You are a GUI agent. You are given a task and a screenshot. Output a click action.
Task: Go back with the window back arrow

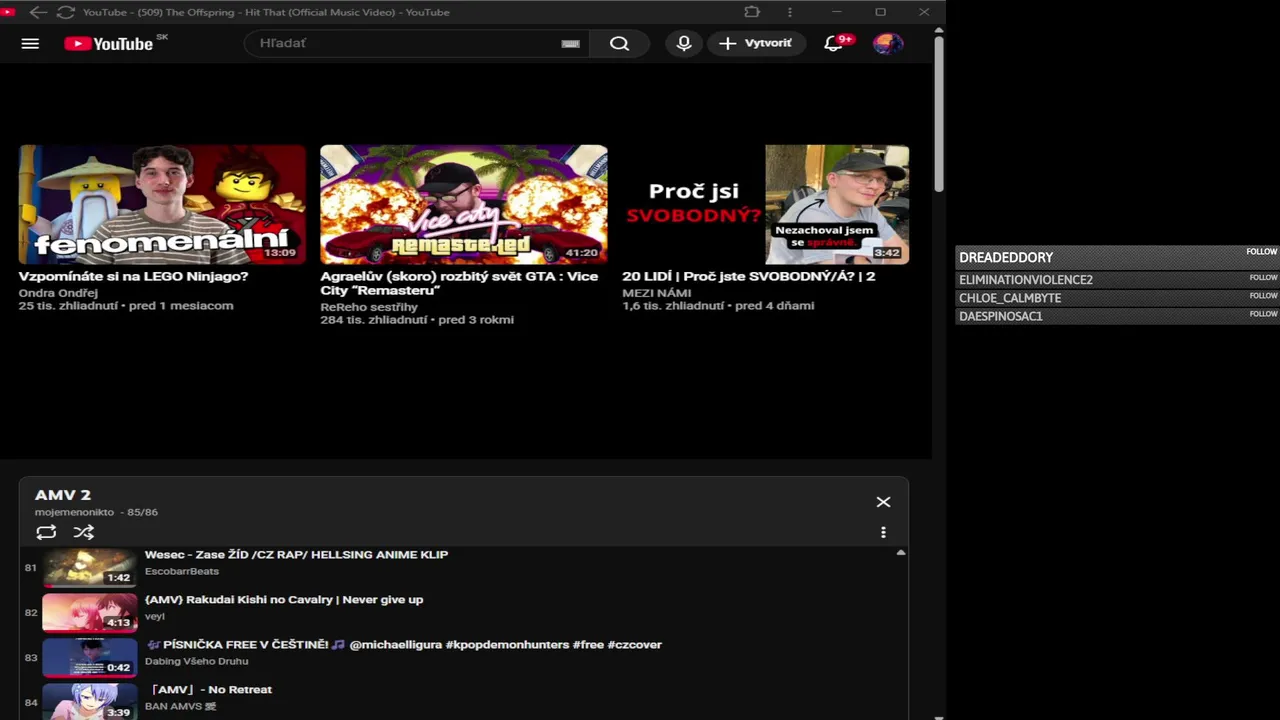37,12
